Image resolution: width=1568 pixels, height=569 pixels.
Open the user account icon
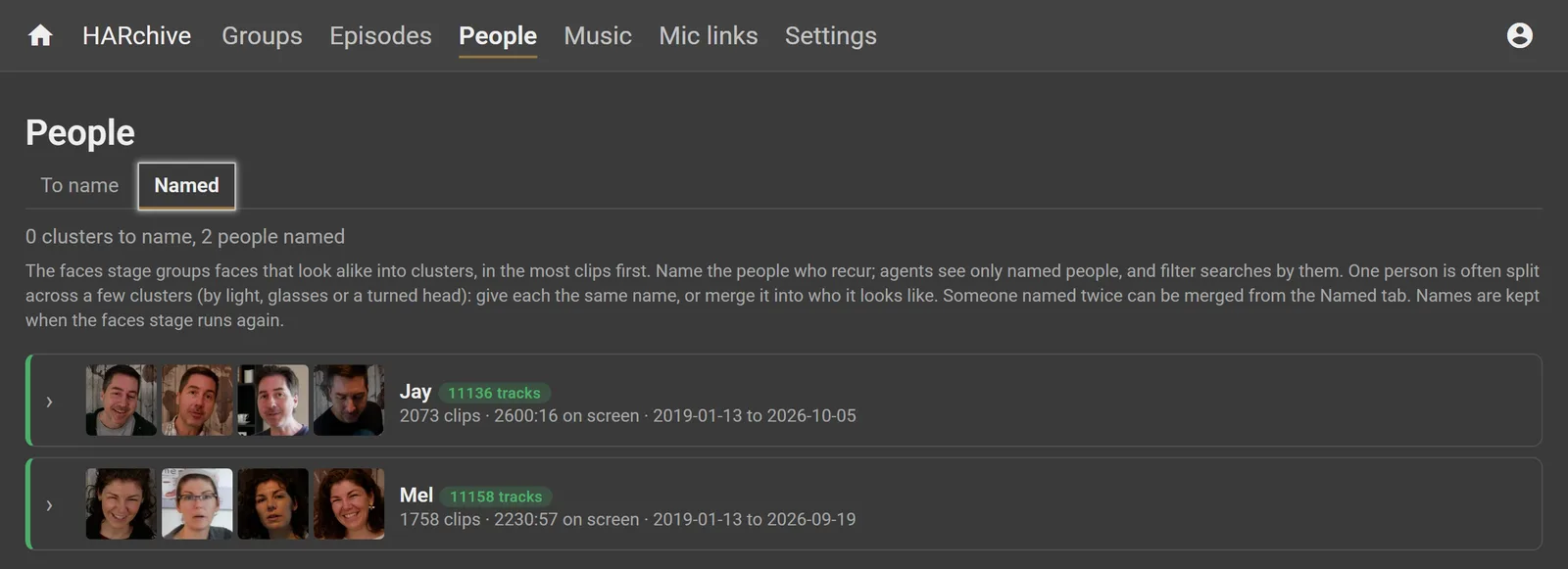pyautogui.click(x=1519, y=35)
